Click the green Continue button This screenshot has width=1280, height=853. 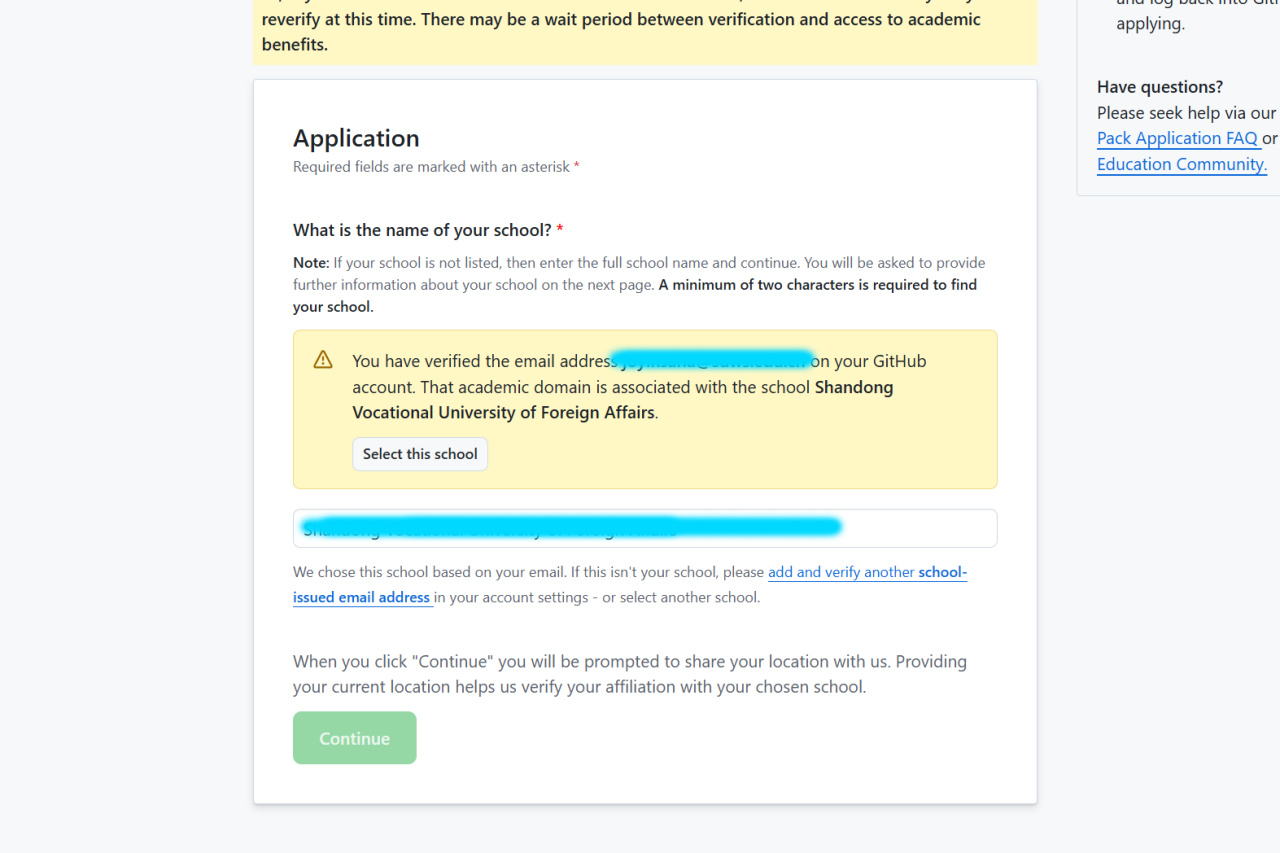354,738
